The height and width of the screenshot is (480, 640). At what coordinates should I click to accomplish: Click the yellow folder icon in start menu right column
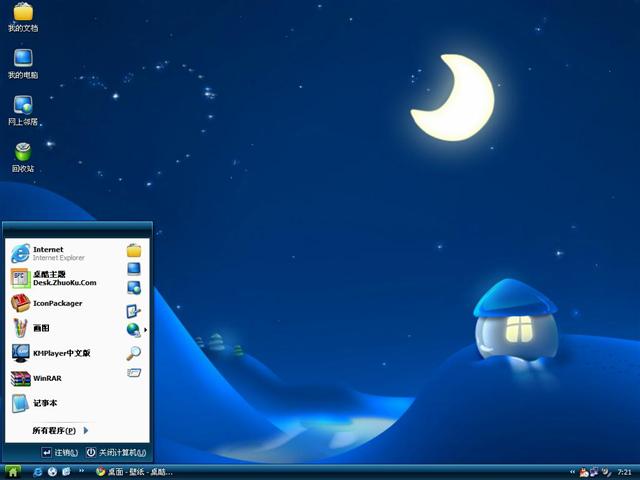134,250
